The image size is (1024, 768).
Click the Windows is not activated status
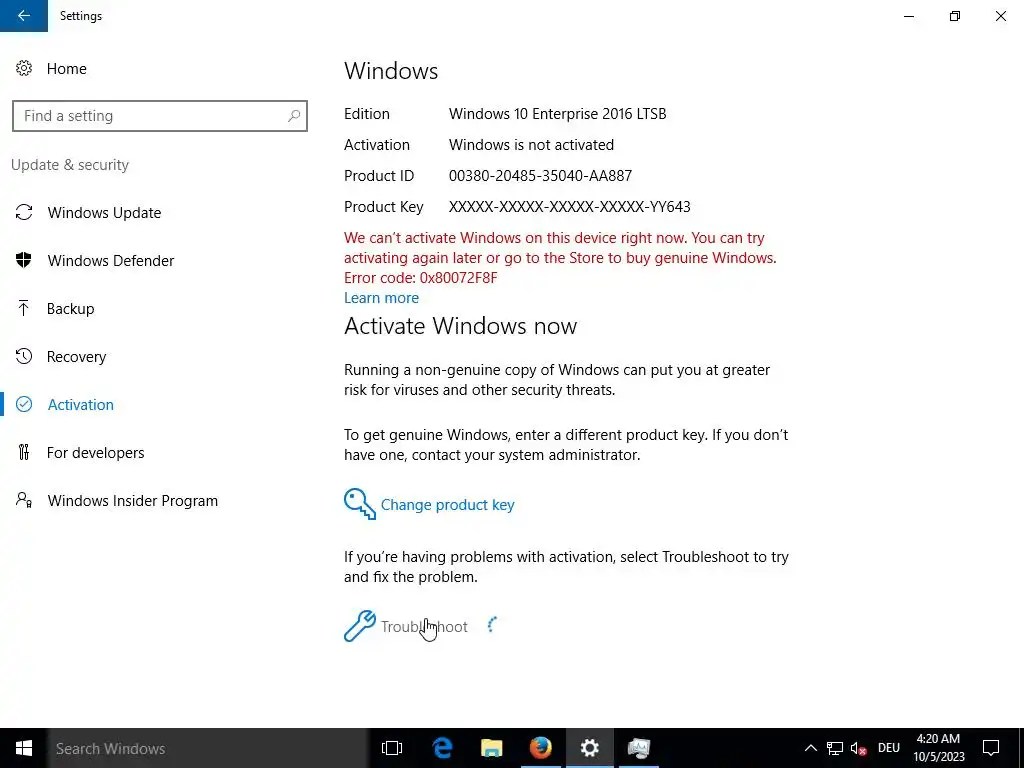pos(531,145)
